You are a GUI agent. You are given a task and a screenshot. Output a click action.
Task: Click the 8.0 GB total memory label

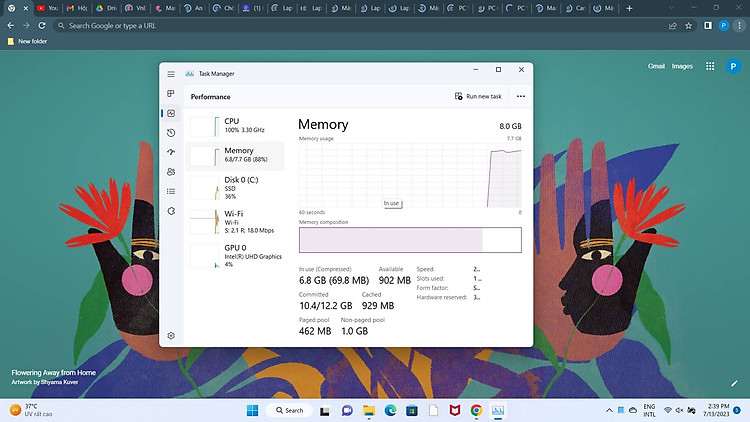pos(510,126)
